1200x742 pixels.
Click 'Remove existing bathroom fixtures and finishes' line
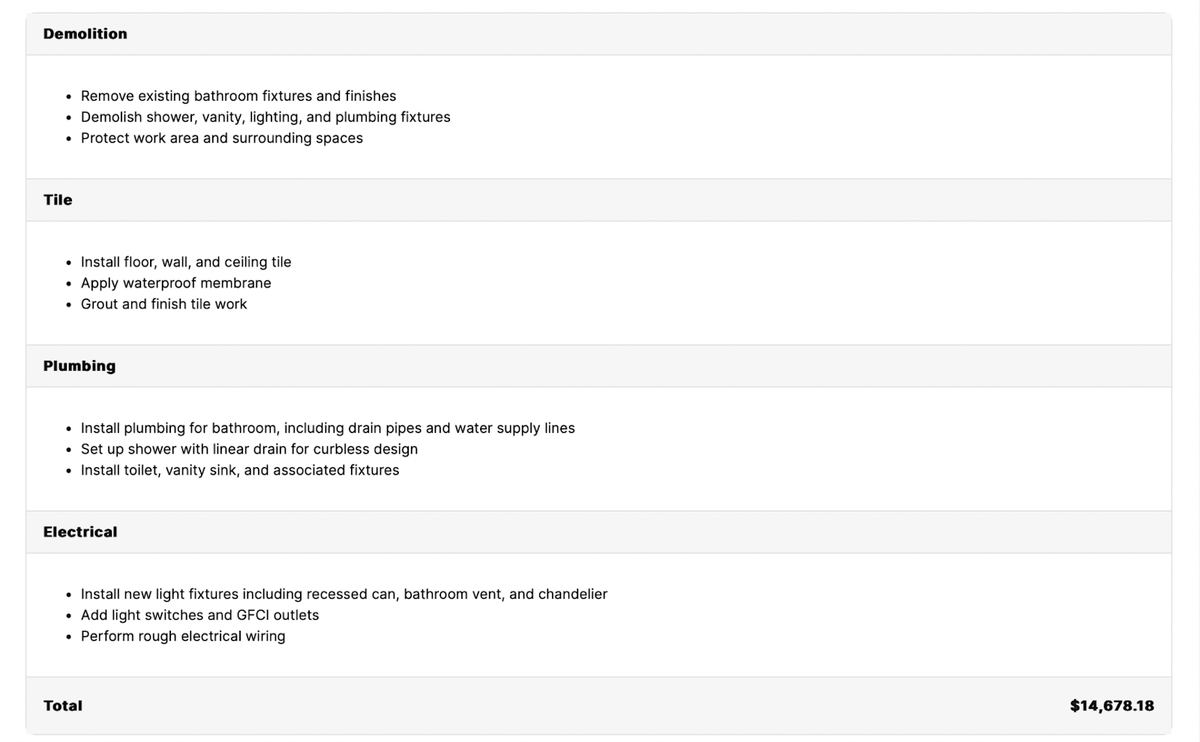(238, 96)
